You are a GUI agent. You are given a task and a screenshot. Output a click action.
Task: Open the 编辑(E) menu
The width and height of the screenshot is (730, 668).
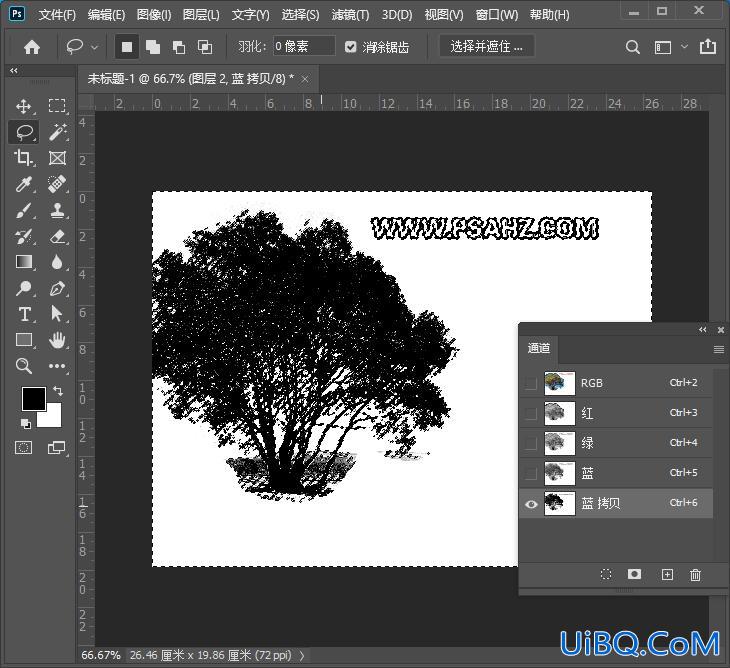[x=106, y=15]
